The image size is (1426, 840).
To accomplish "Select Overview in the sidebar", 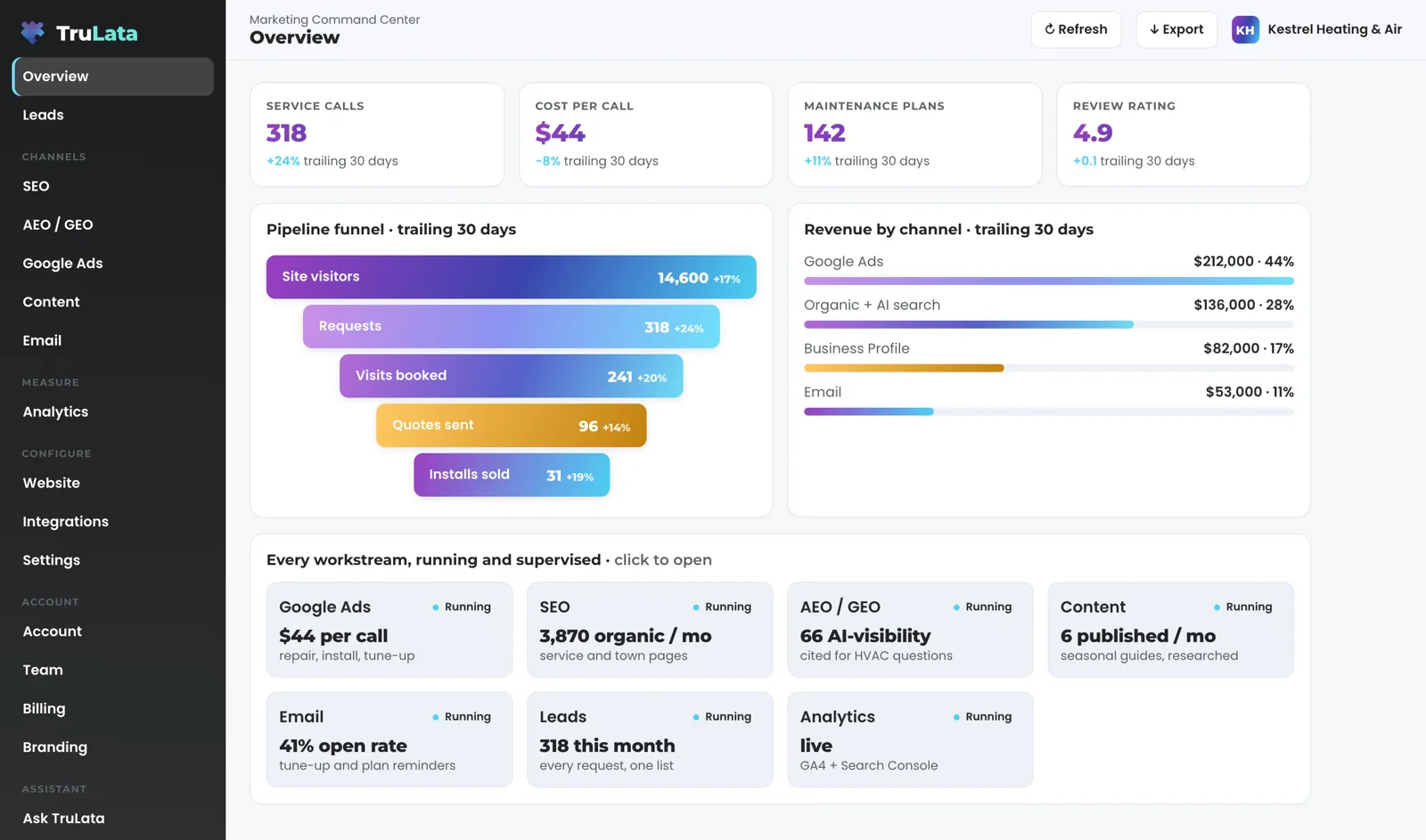I will click(x=113, y=77).
